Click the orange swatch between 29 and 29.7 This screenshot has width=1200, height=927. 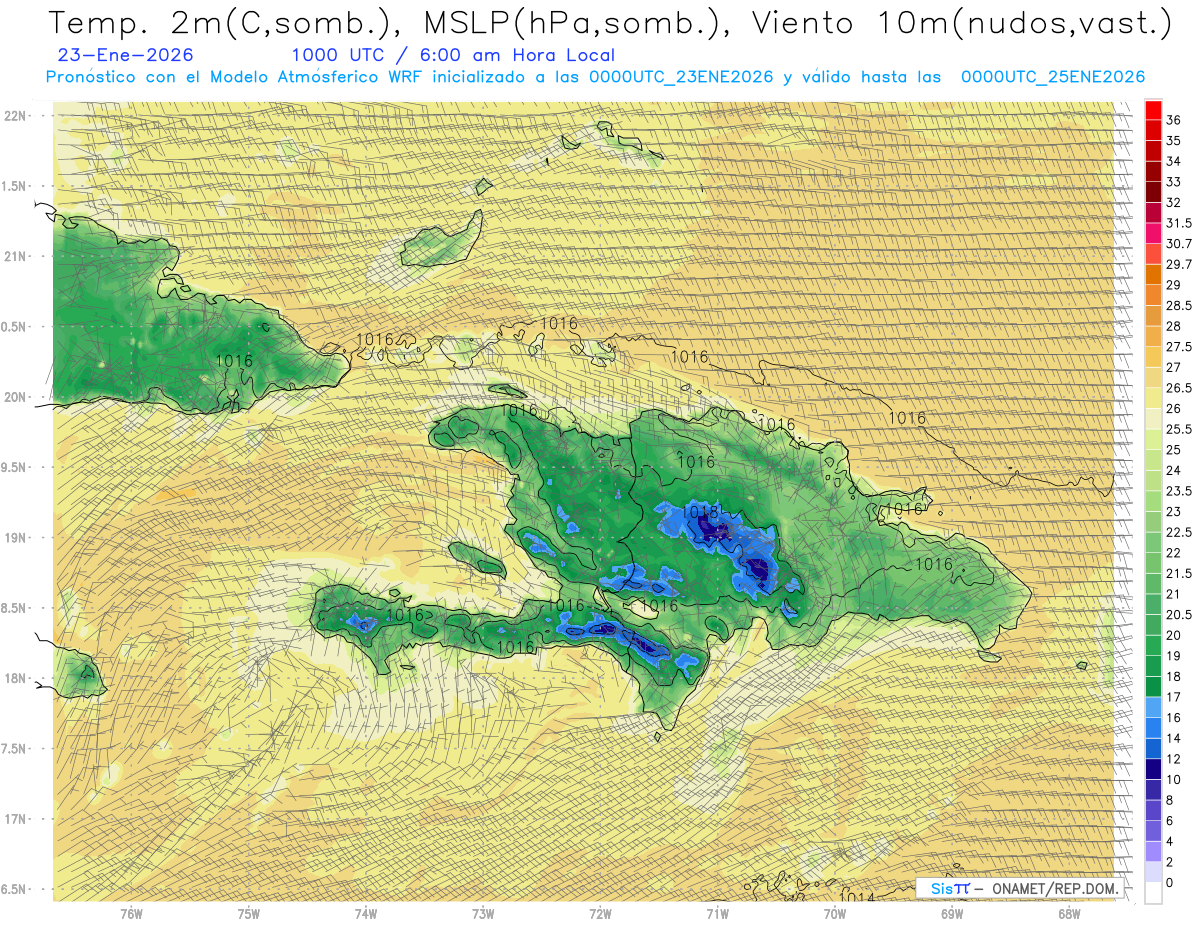click(1153, 274)
